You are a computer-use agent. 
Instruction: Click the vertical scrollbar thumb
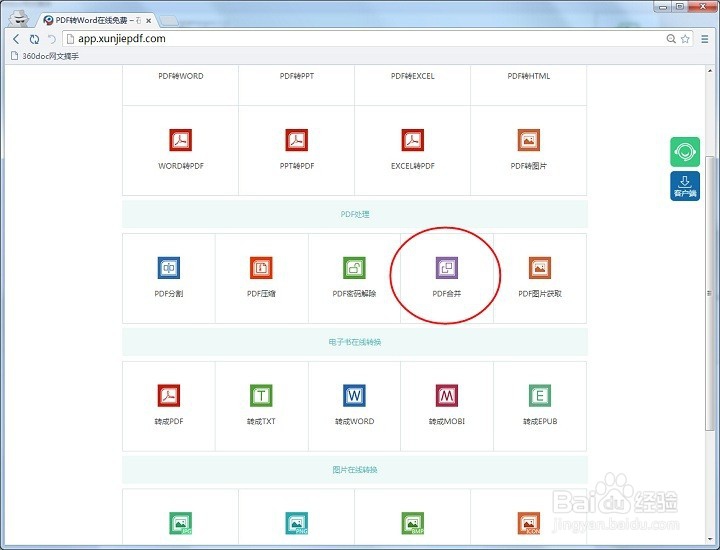coord(710,293)
